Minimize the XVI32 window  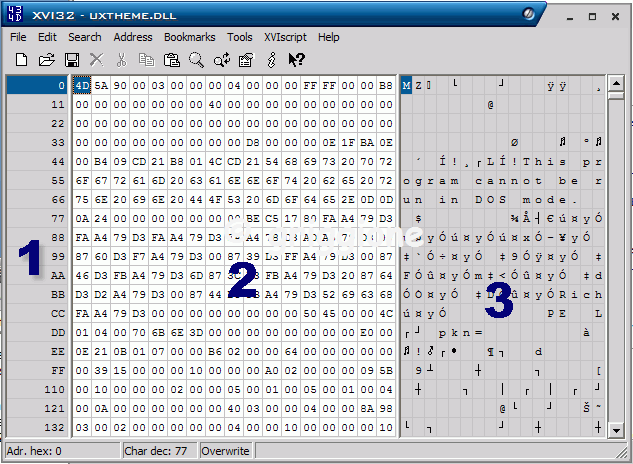click(570, 17)
